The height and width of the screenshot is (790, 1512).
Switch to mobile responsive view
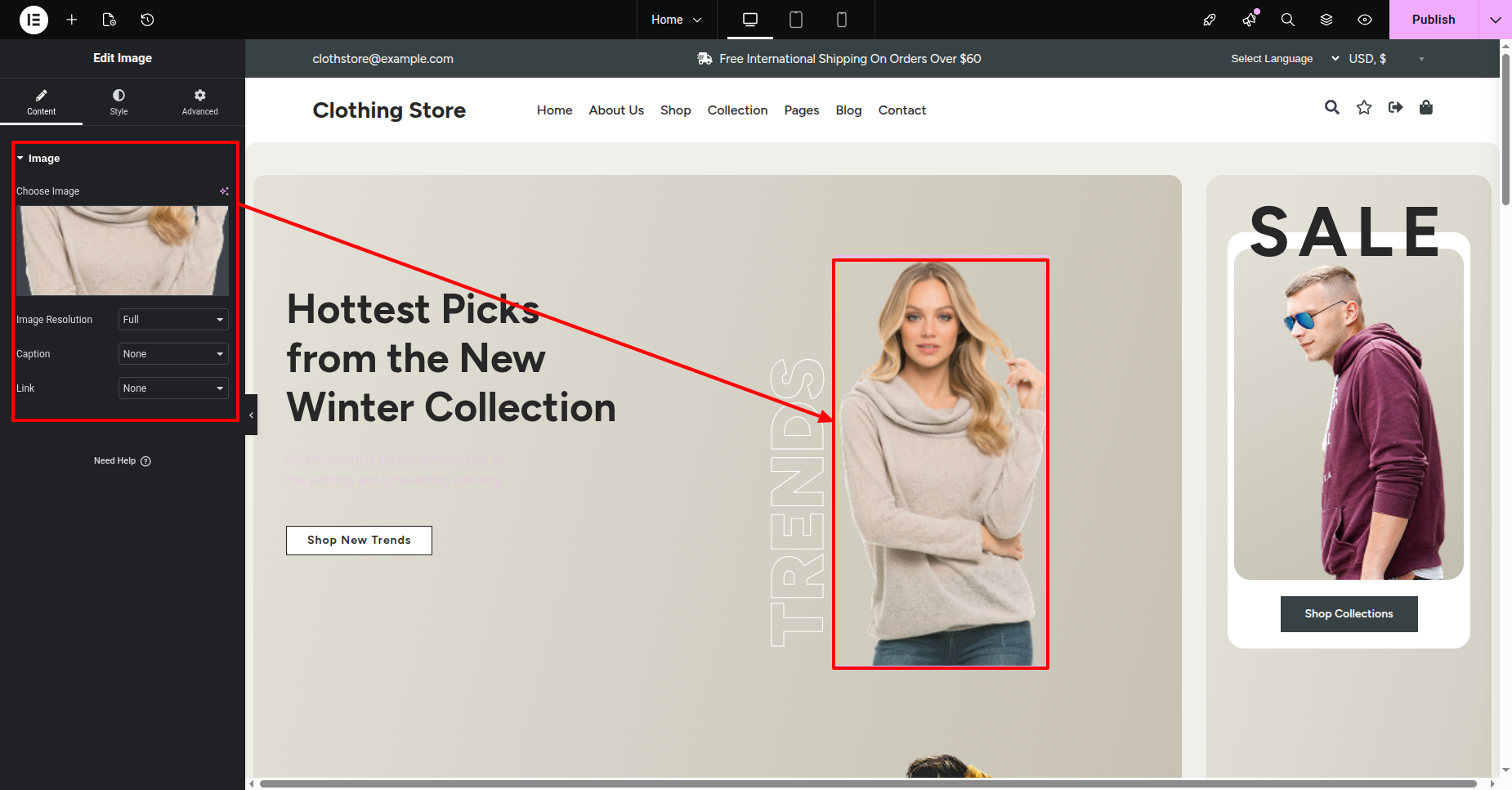(x=841, y=20)
